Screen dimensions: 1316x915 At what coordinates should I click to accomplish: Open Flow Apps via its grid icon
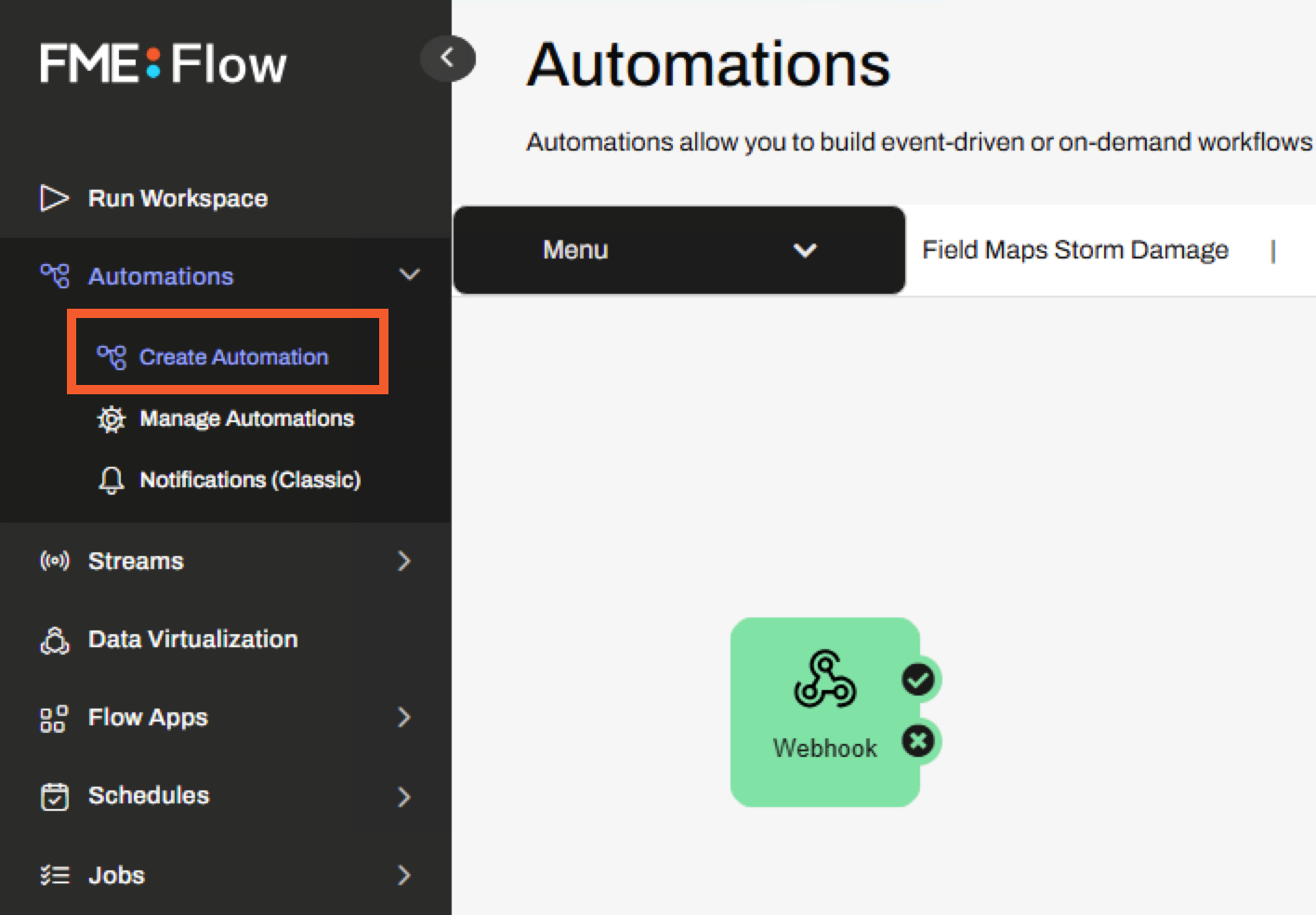55,718
